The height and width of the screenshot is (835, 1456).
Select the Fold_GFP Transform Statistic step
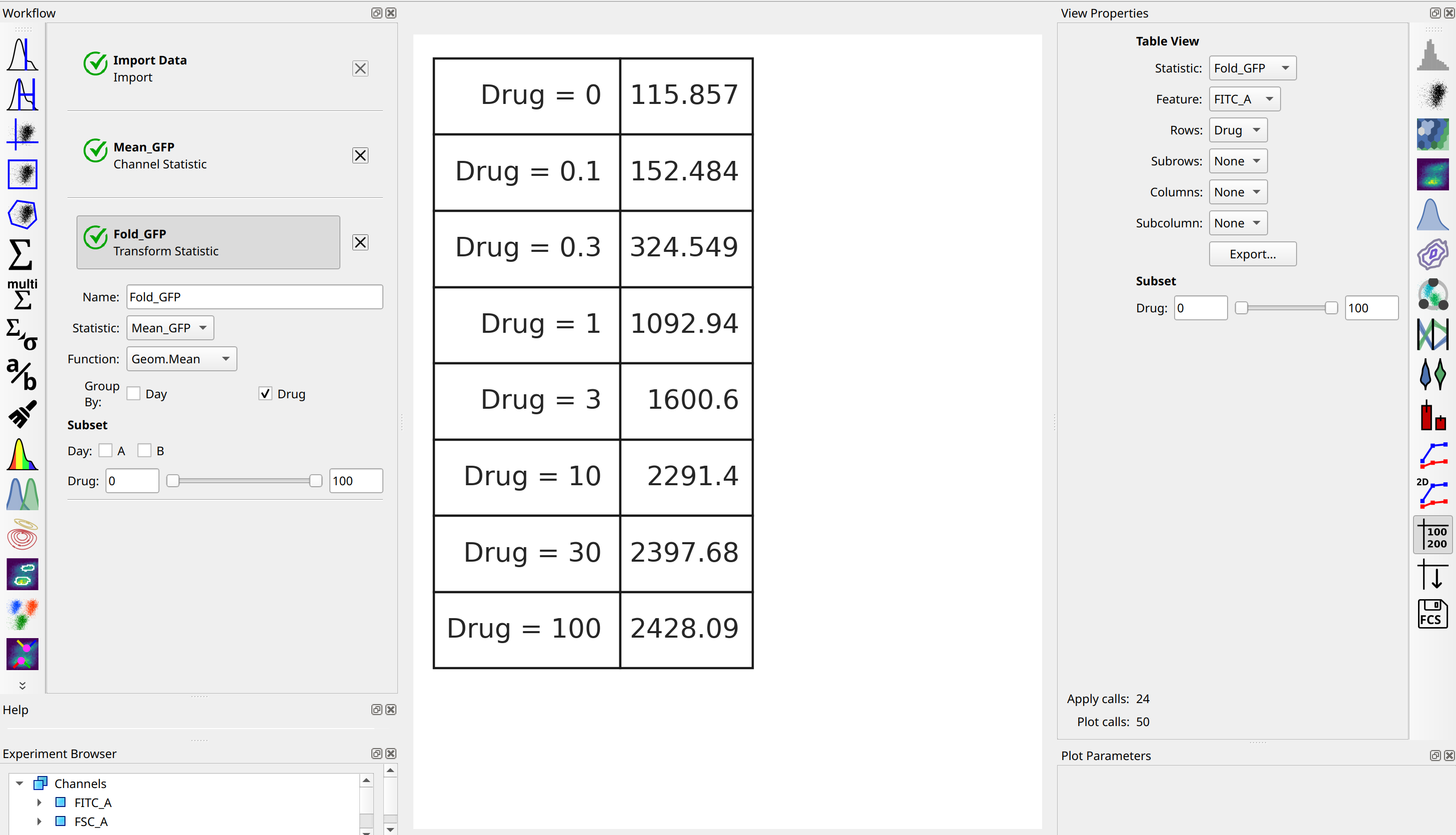pyautogui.click(x=207, y=242)
